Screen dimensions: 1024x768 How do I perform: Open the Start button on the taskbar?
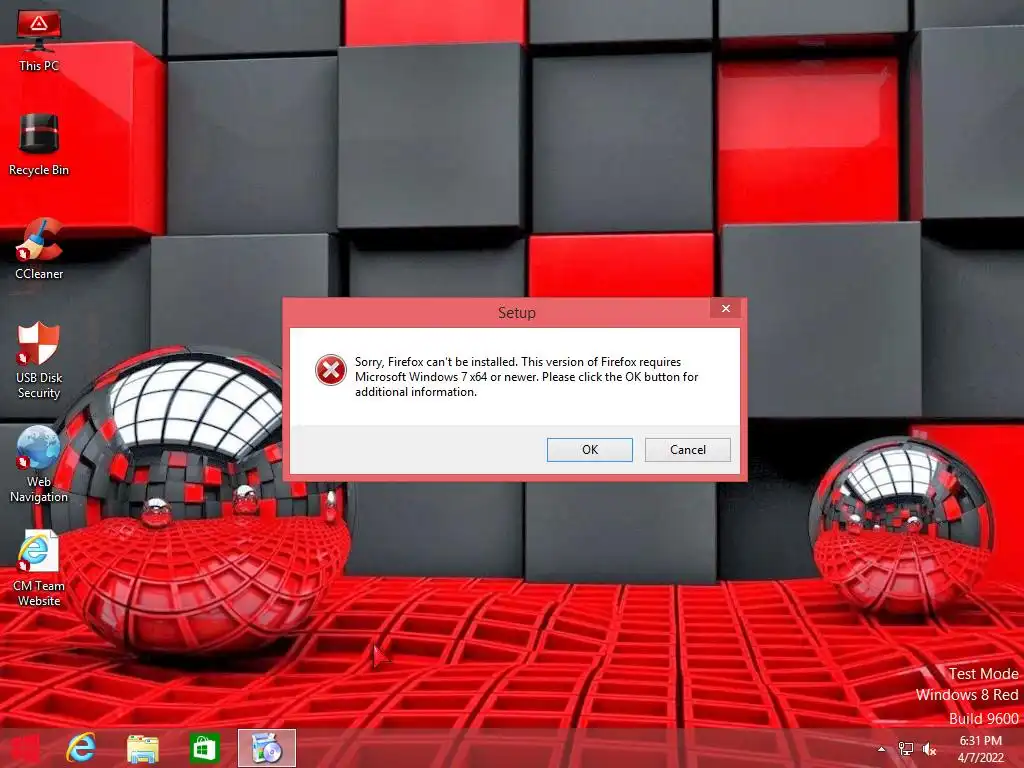(25, 748)
